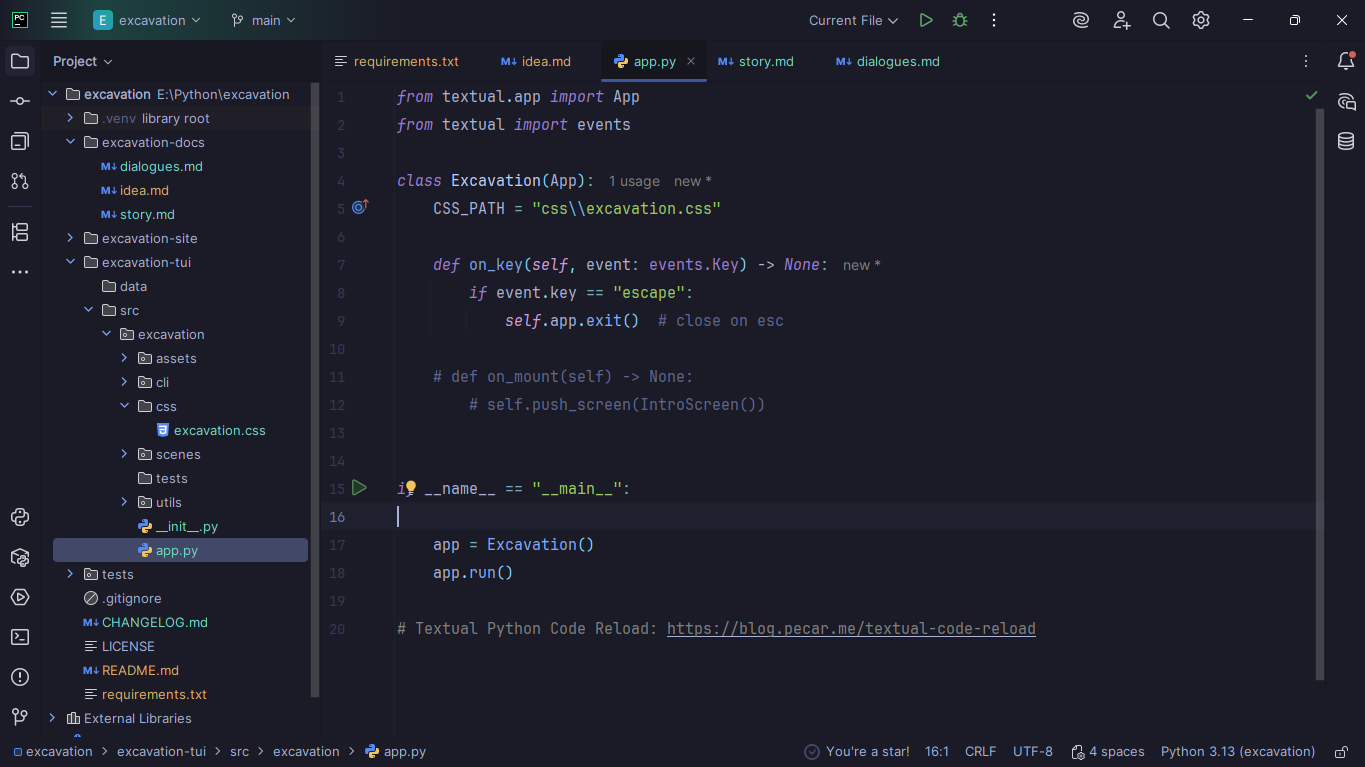Open the Database tool window
1365x767 pixels.
point(1346,141)
